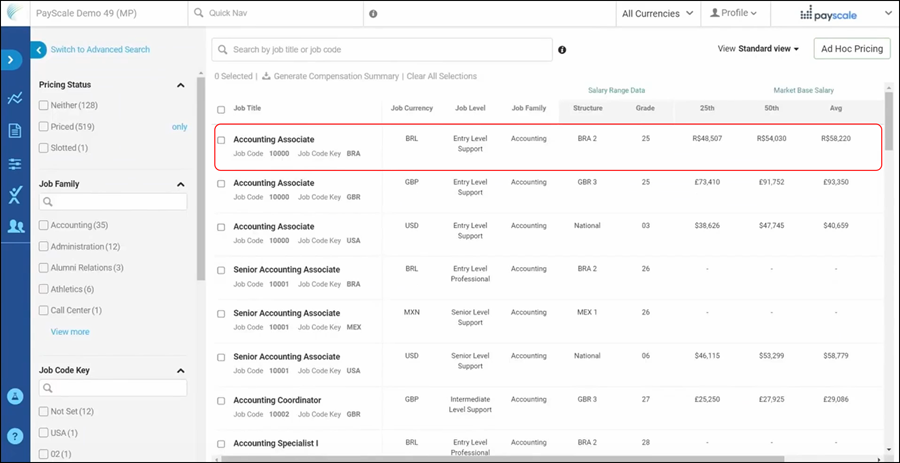Sort by Job Title column header
900x463 pixels.
pos(247,108)
